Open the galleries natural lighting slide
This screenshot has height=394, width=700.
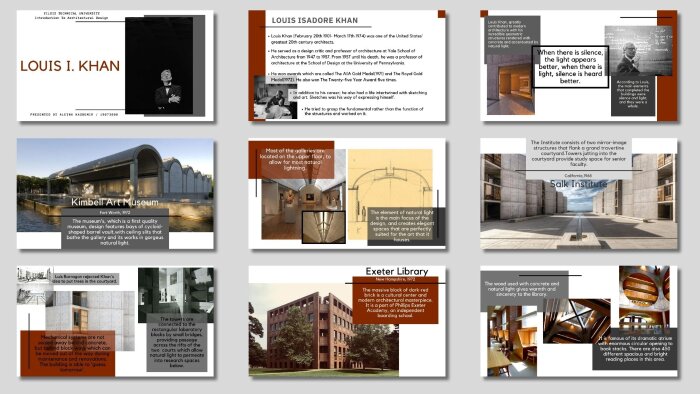[x=347, y=194]
